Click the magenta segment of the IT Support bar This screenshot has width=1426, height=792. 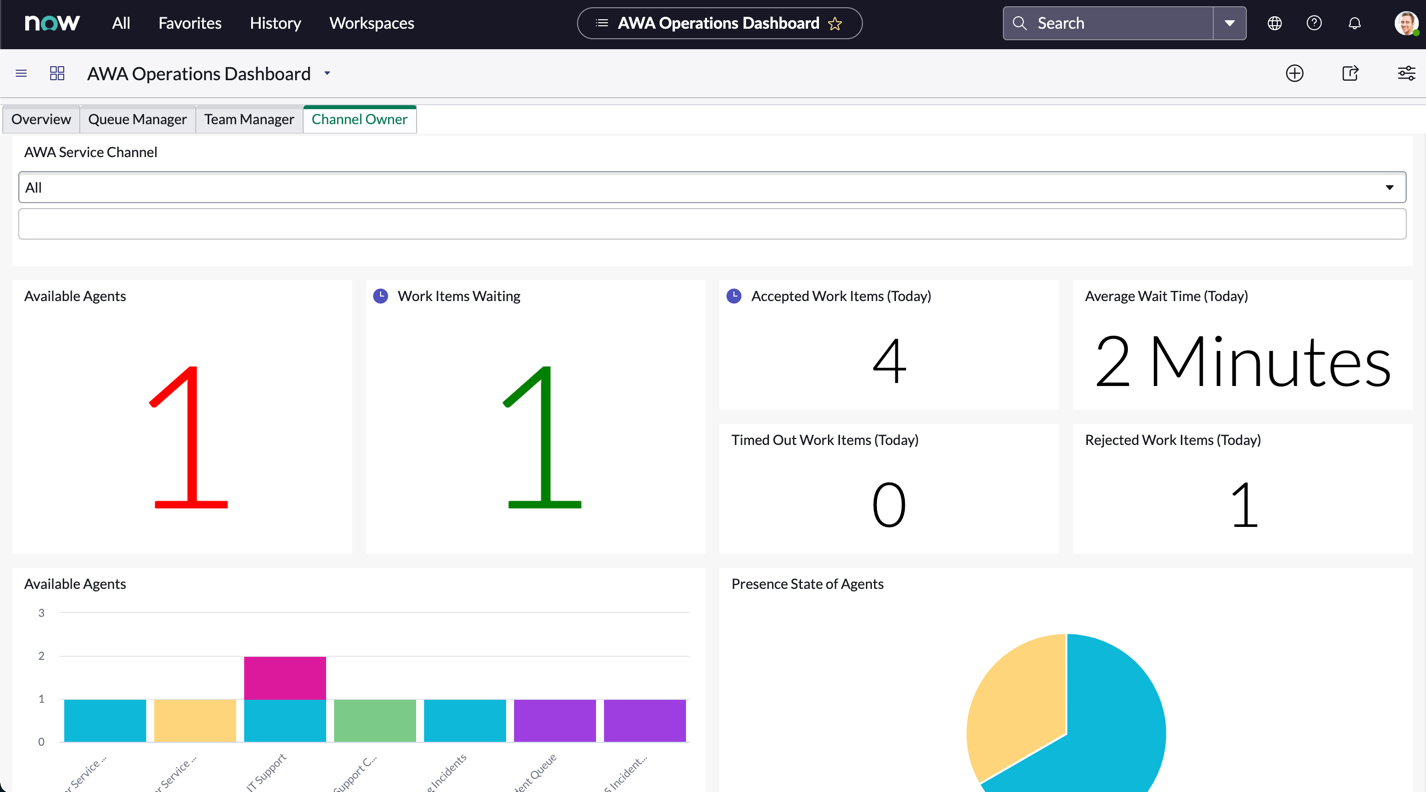285,678
